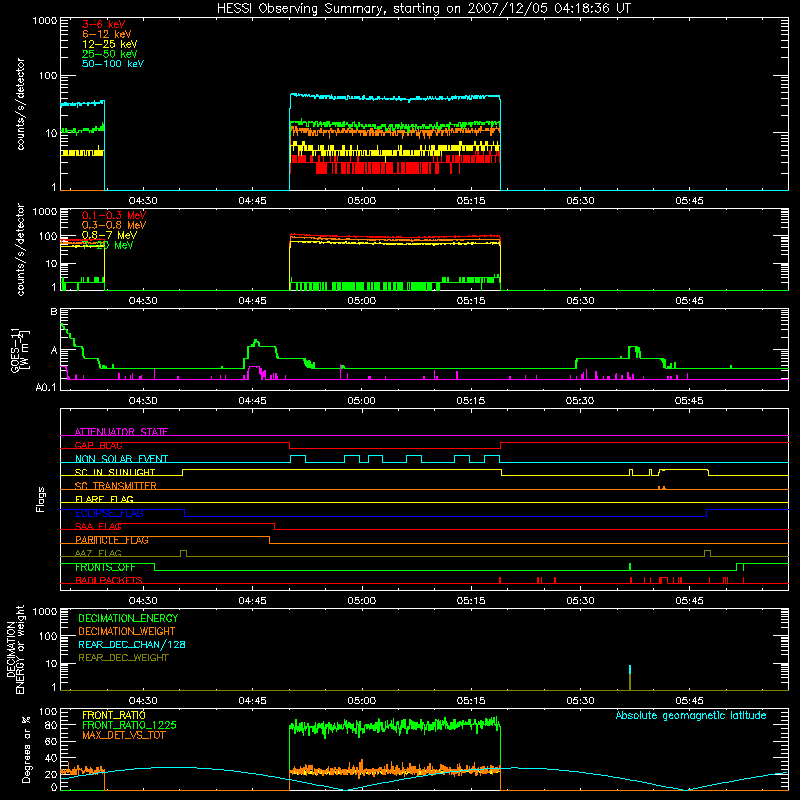Click the BAD_PACKETS flag label
The width and height of the screenshot is (800, 800).
pyautogui.click(x=109, y=580)
